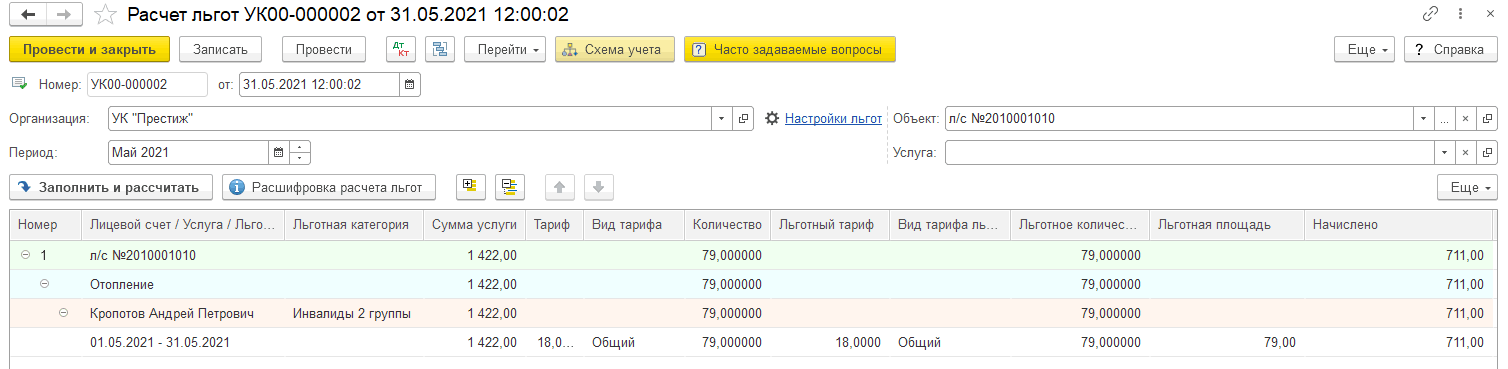Add document to favorites with star icon
The image size is (1508, 369).
click(x=105, y=15)
